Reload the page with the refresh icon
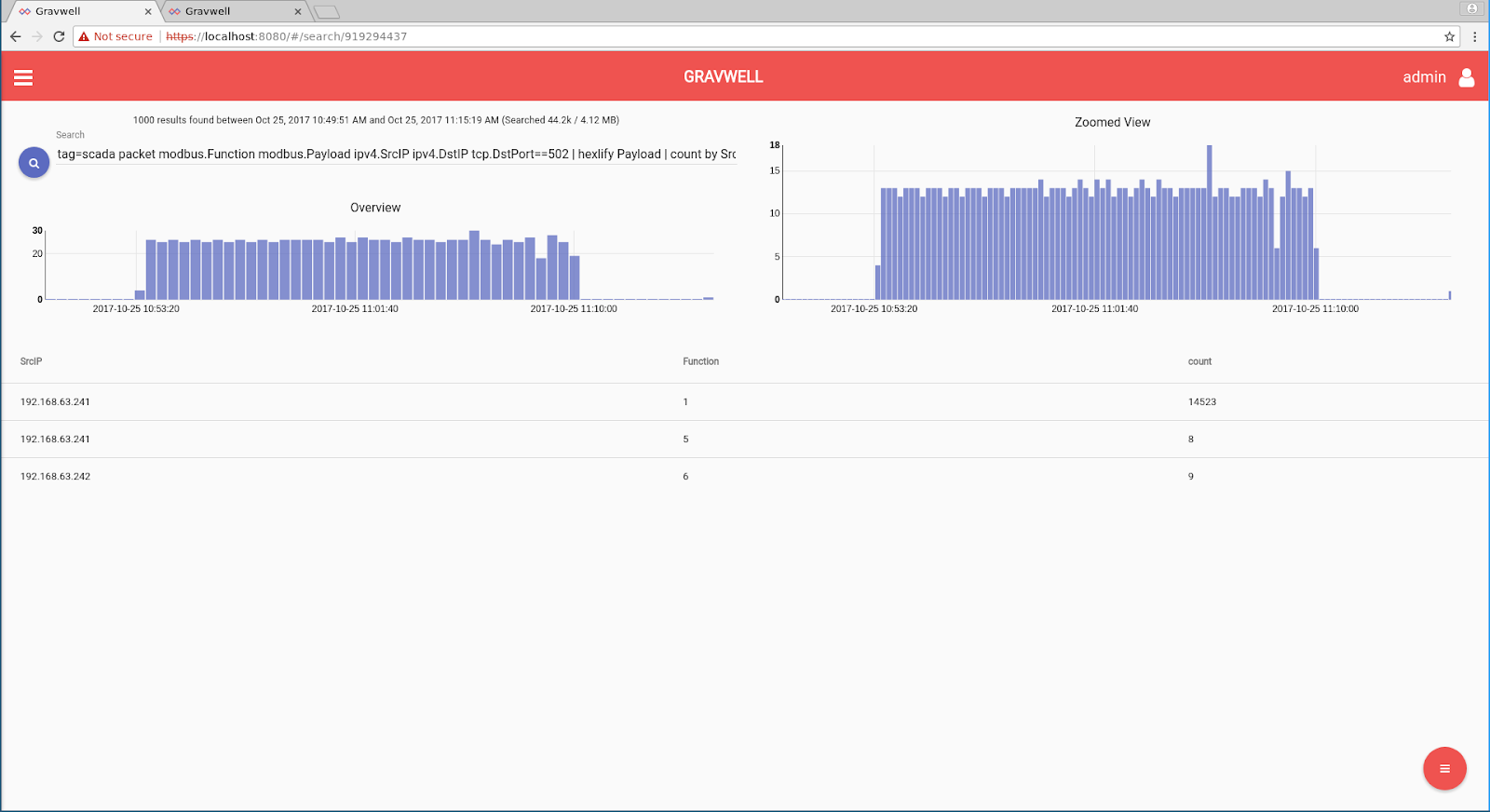 click(x=59, y=36)
